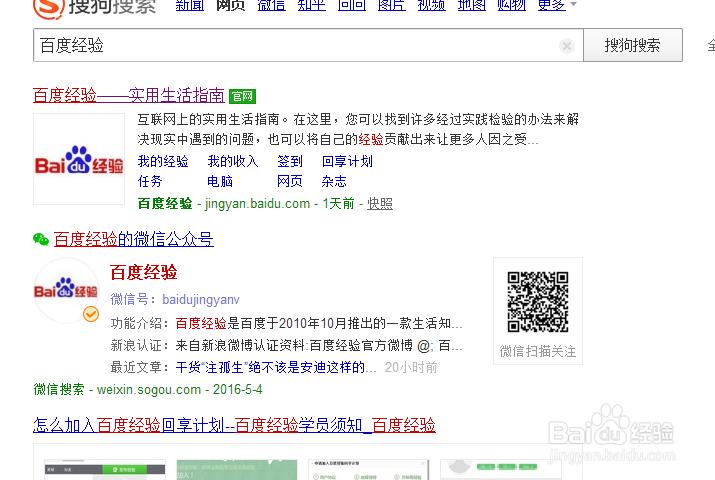The width and height of the screenshot is (715, 480).
Task: Open the 回享计划 sublink
Action: pos(347,161)
